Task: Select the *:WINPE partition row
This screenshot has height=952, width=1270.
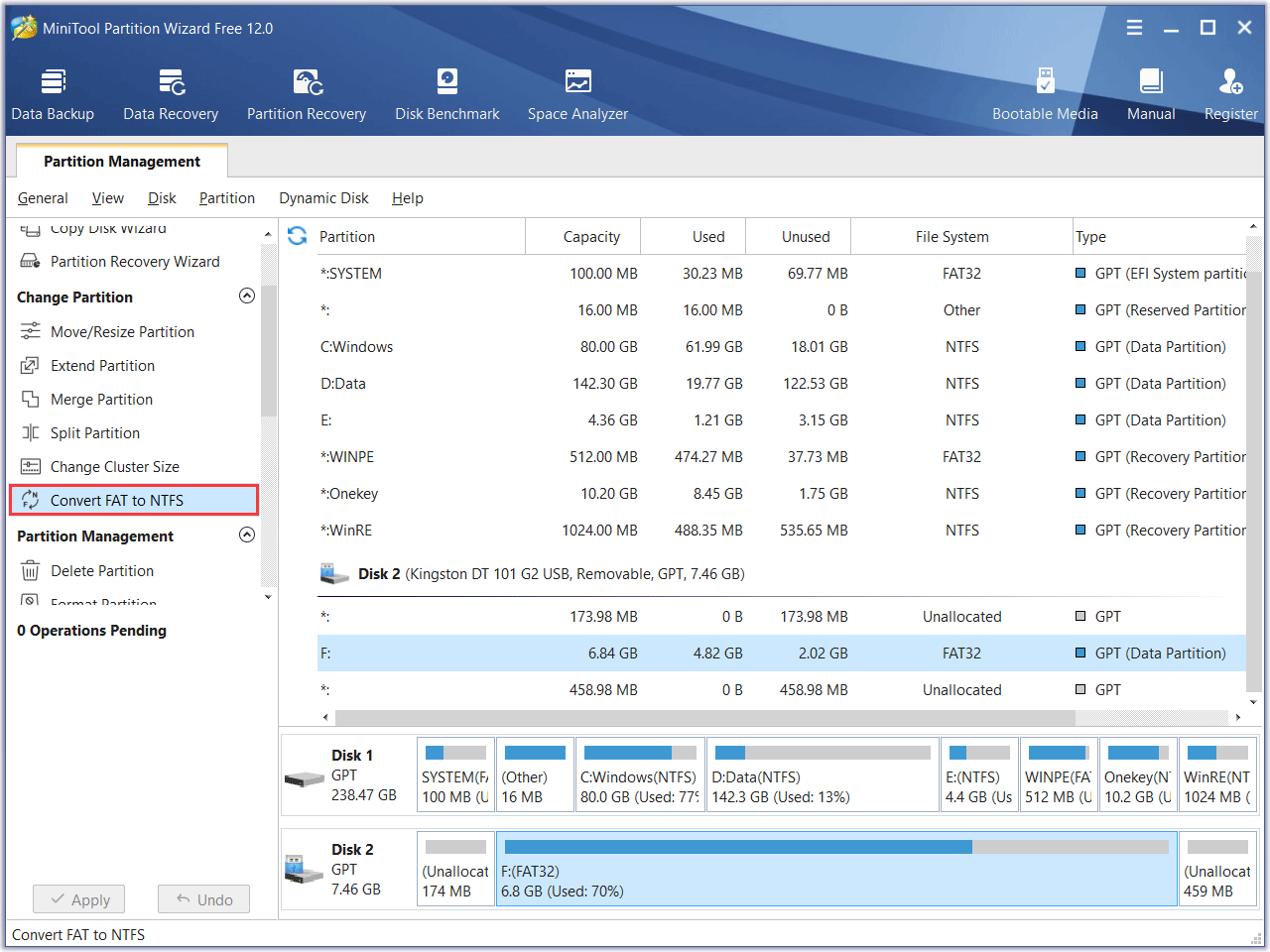Action: [x=782, y=456]
